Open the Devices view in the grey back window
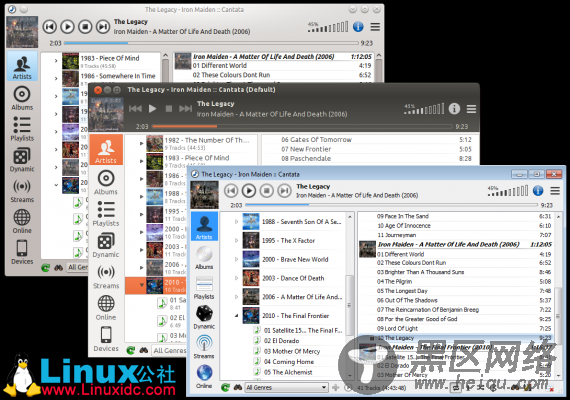Screen dimensions: 570x400 point(22,253)
